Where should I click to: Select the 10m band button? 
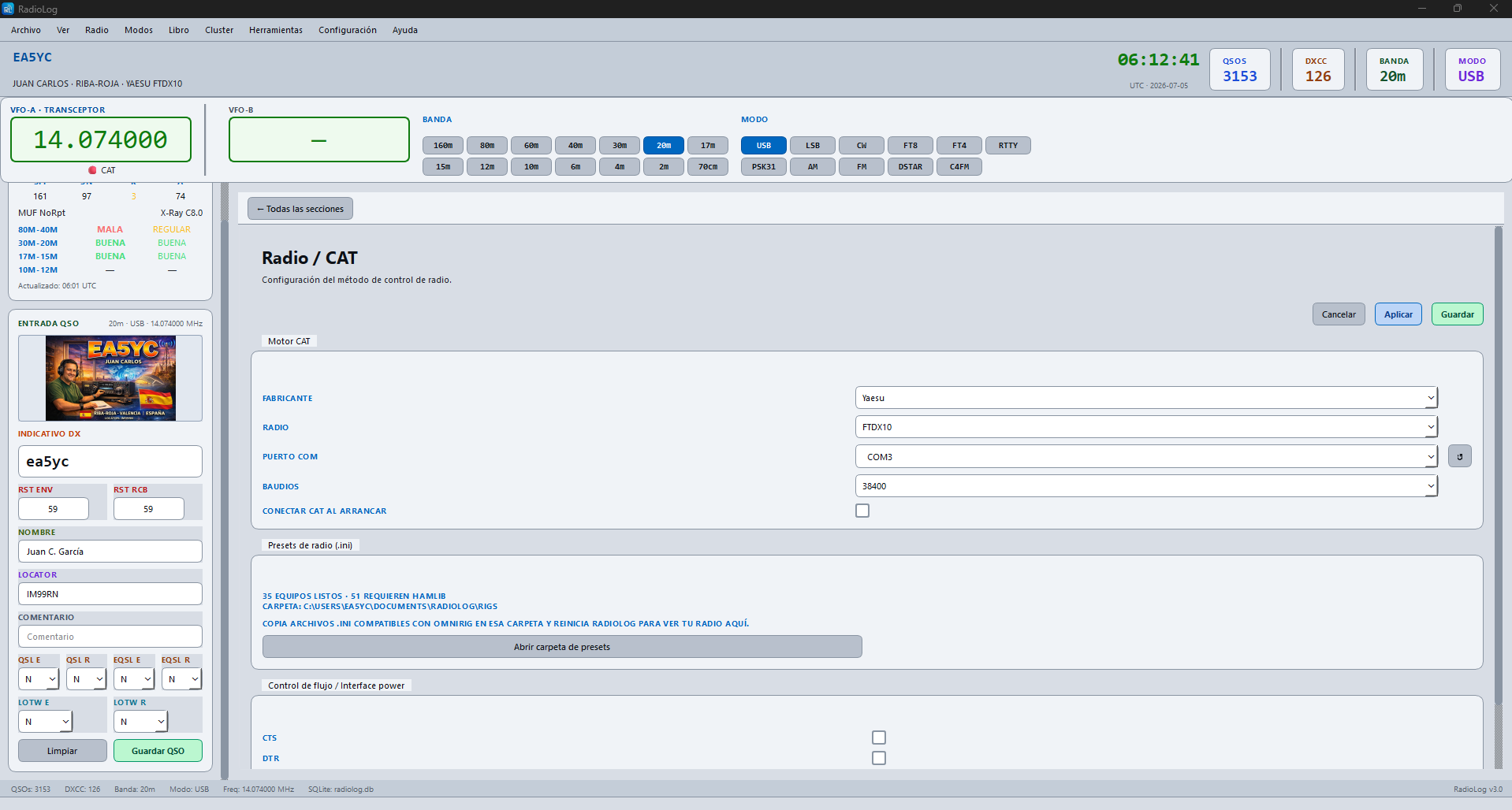531,167
